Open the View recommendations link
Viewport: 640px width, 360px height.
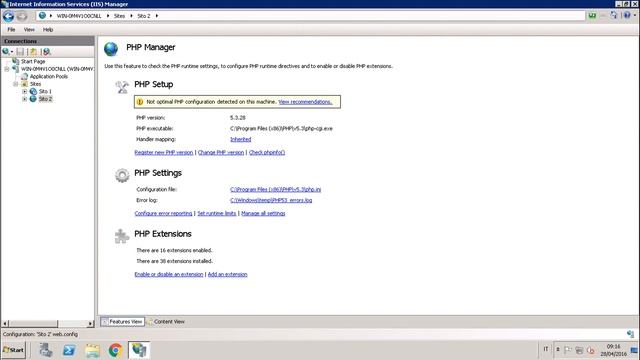[x=305, y=102]
